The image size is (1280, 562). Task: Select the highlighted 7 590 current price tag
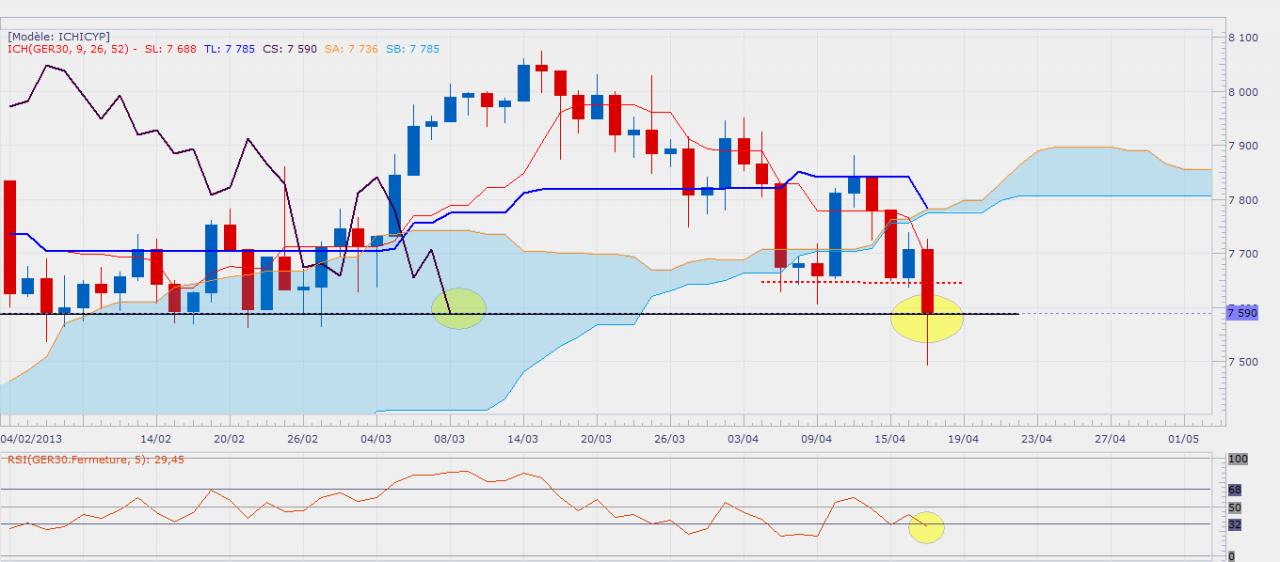(1241, 313)
